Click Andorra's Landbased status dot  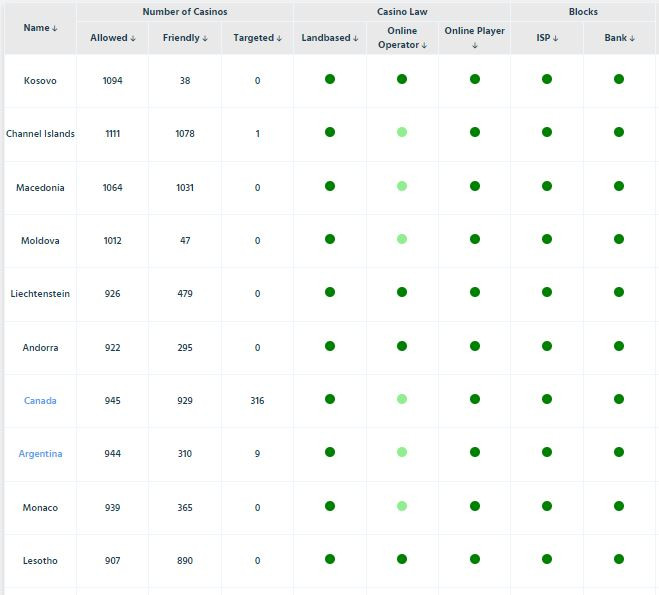(330, 346)
